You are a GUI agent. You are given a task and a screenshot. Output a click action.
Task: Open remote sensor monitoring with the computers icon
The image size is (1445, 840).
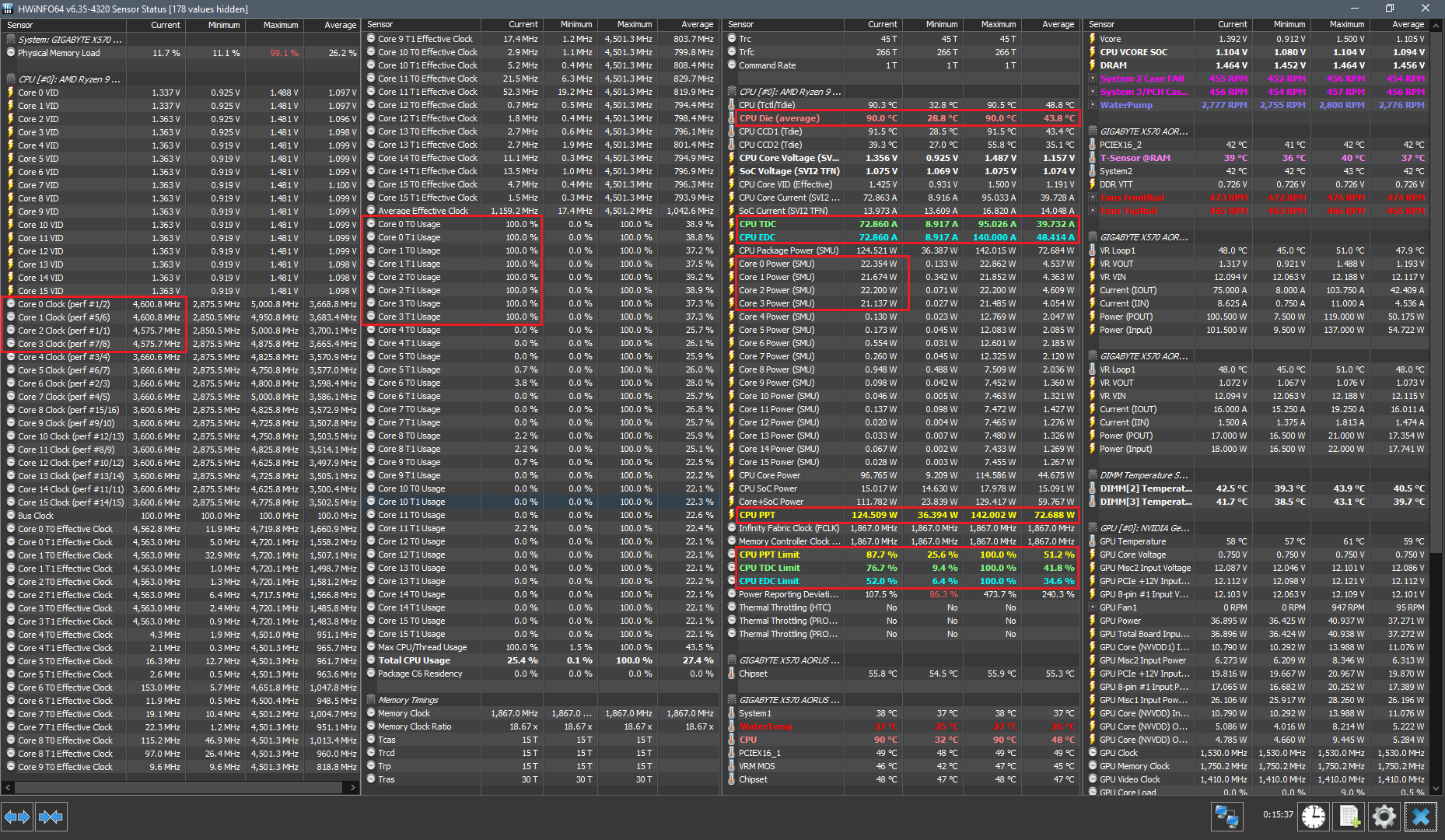pyautogui.click(x=1227, y=817)
